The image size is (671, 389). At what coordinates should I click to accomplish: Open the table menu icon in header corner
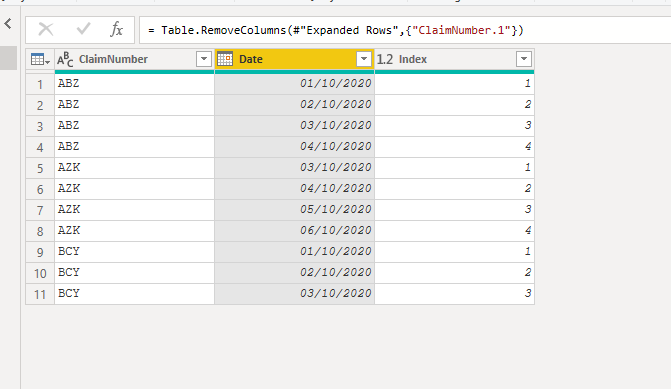click(40, 59)
